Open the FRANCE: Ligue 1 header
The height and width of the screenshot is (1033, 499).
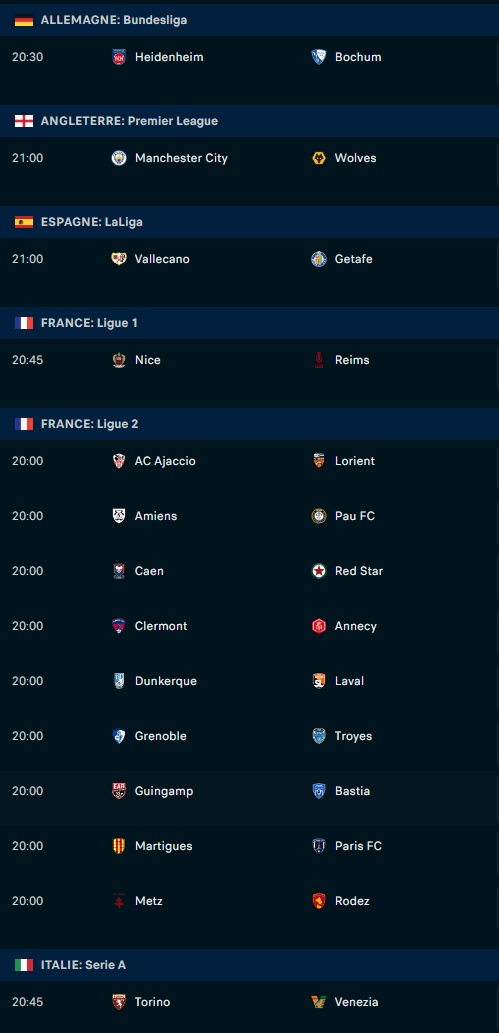tap(249, 323)
